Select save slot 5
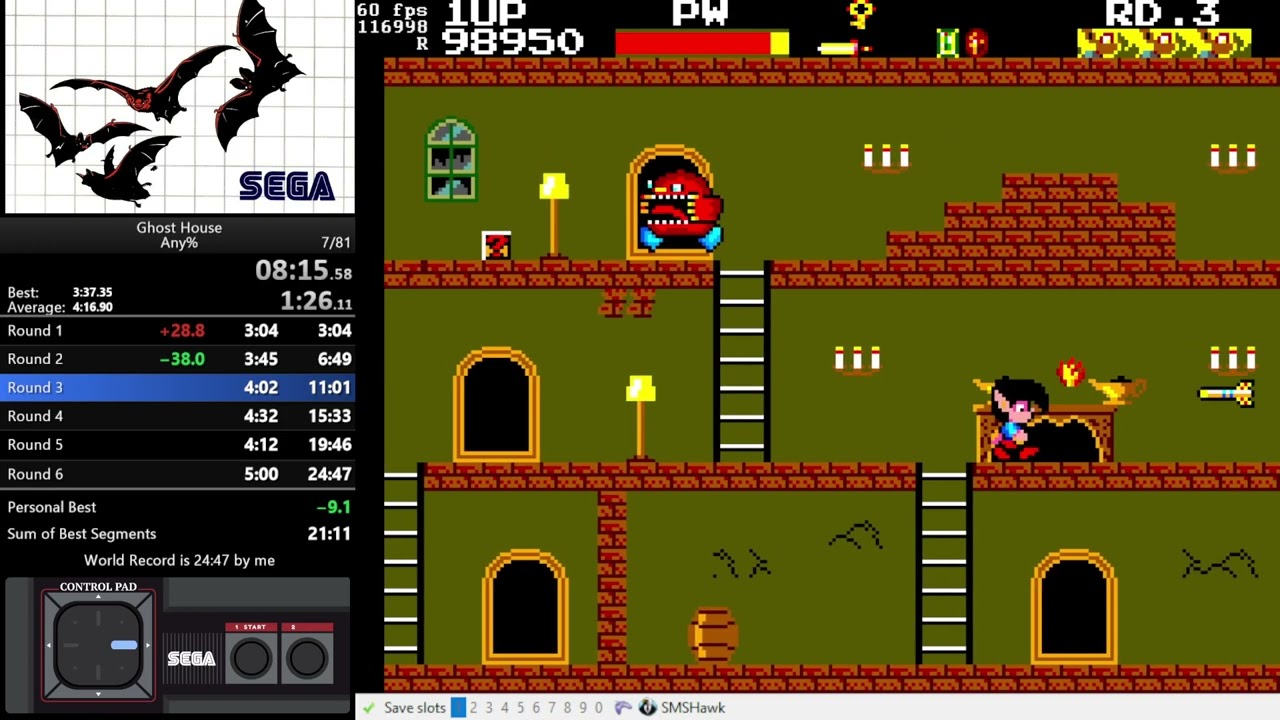The width and height of the screenshot is (1280, 720). [520, 708]
